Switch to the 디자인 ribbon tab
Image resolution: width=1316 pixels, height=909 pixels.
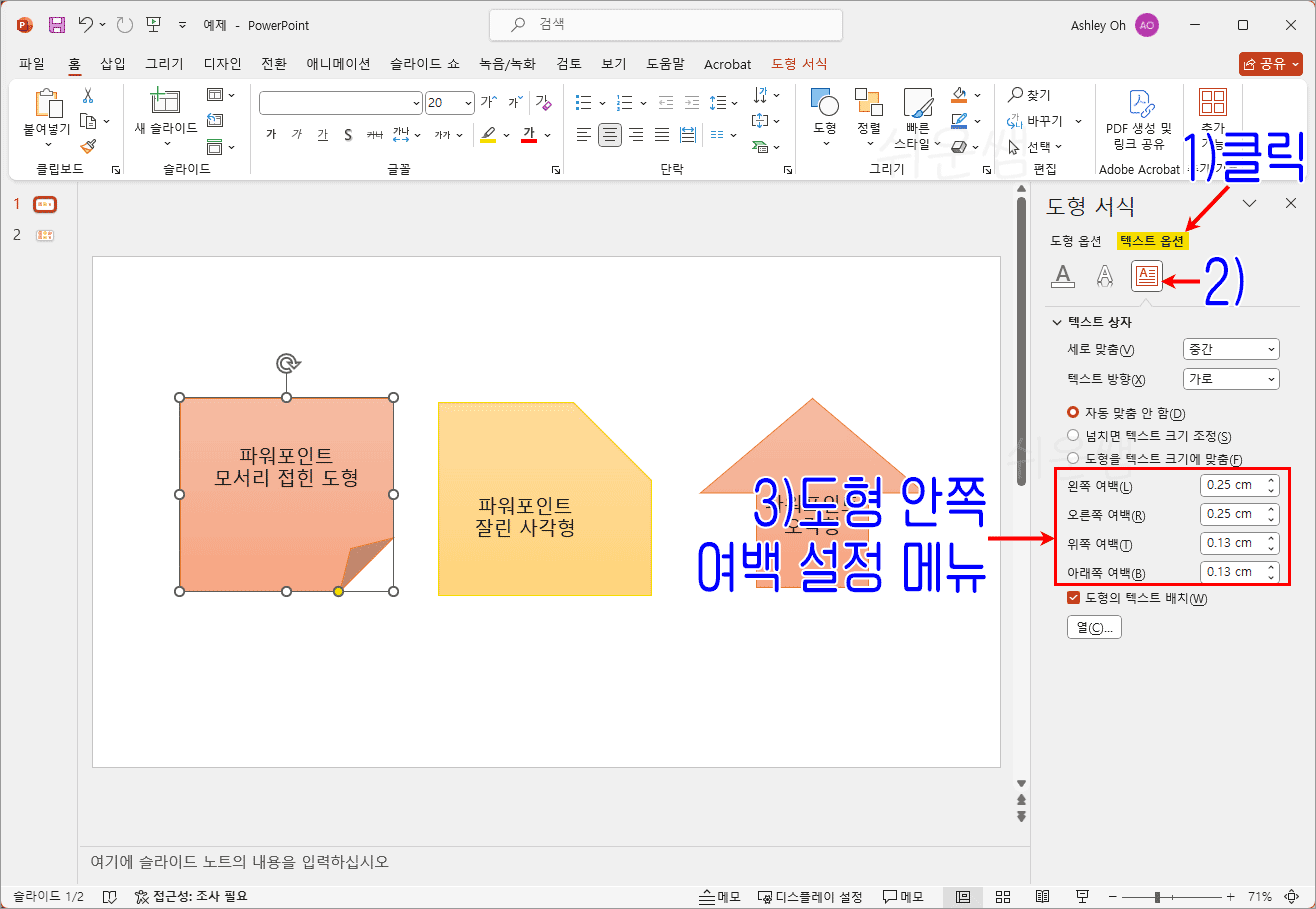pos(223,64)
